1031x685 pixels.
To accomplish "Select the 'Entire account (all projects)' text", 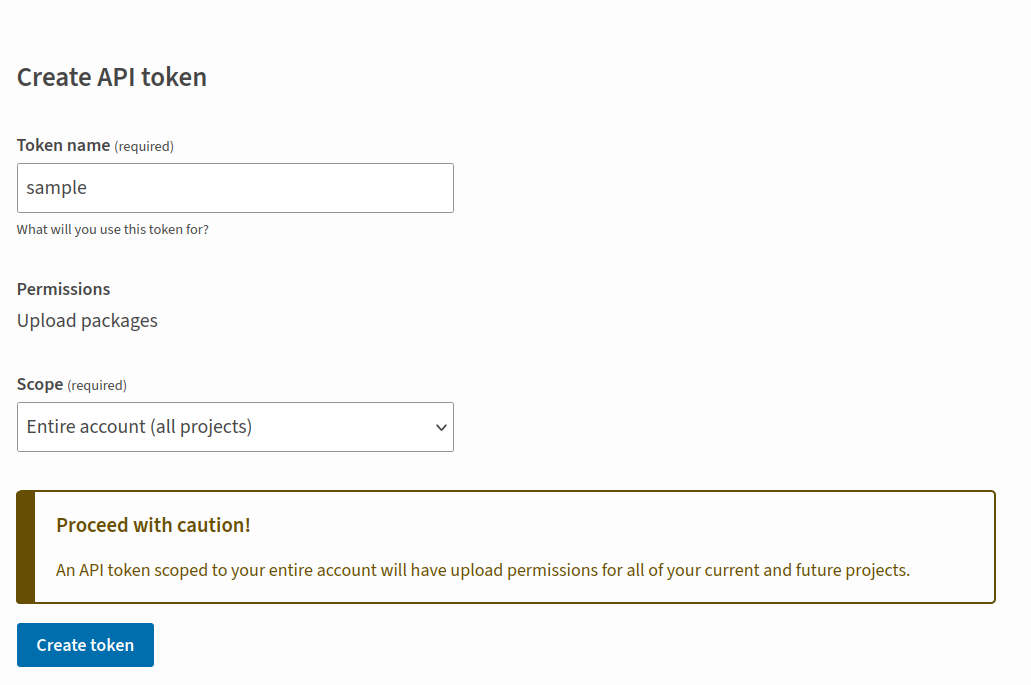I will pyautogui.click(x=139, y=427).
